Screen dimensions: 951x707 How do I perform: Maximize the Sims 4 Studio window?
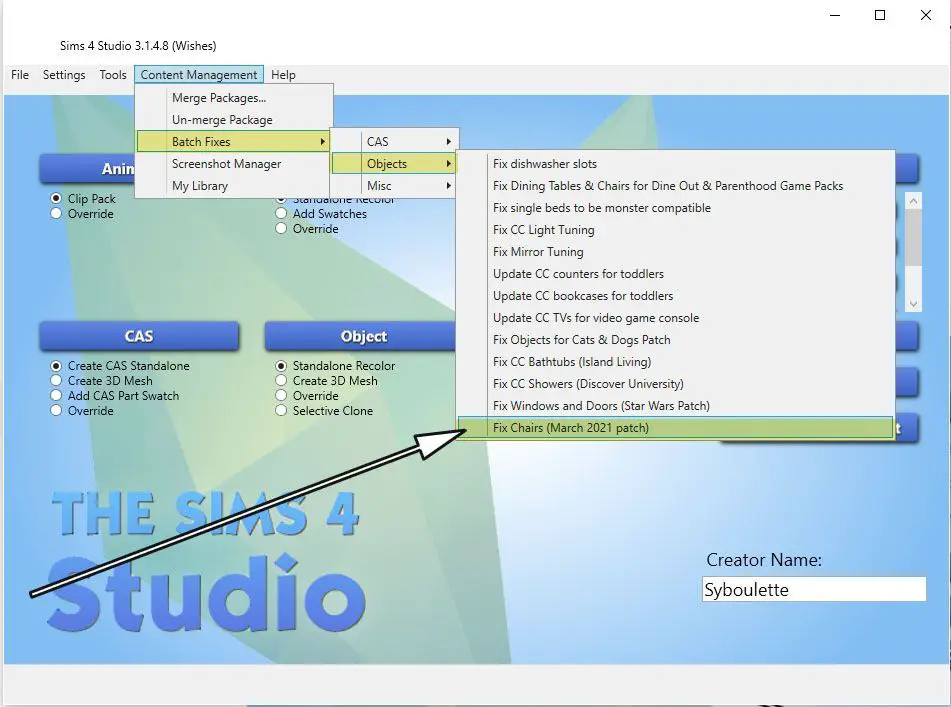(x=880, y=15)
